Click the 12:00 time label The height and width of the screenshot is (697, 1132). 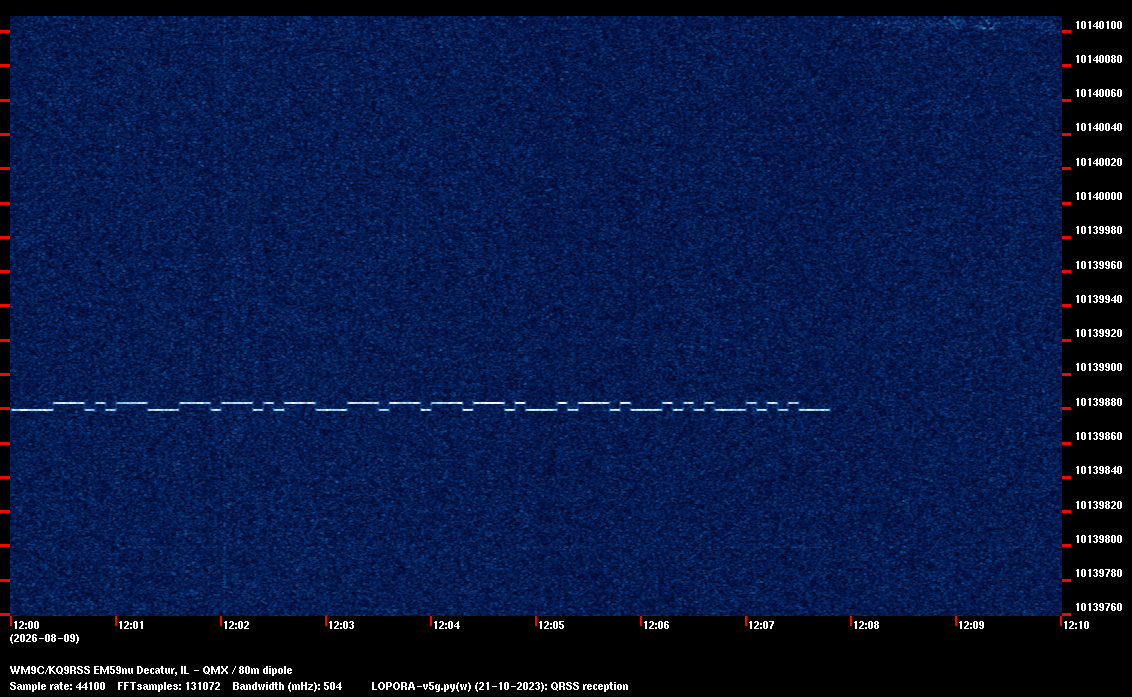[x=26, y=625]
